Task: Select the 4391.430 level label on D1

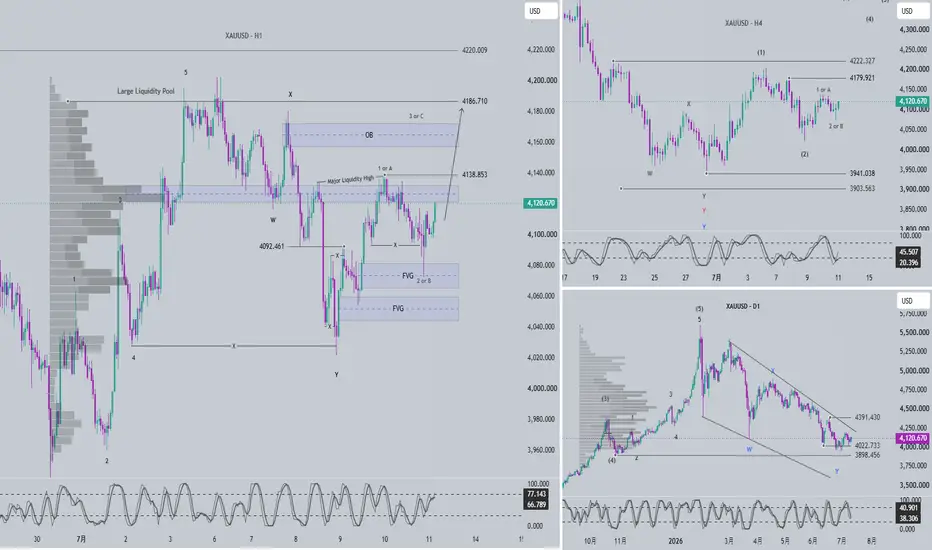Action: point(867,417)
